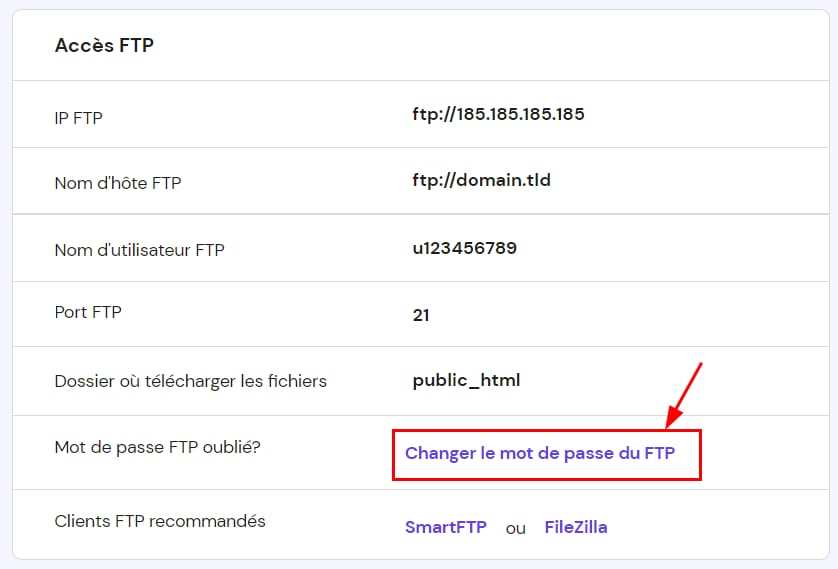Select the FTP username u123456789
This screenshot has width=838, height=569.
(464, 248)
